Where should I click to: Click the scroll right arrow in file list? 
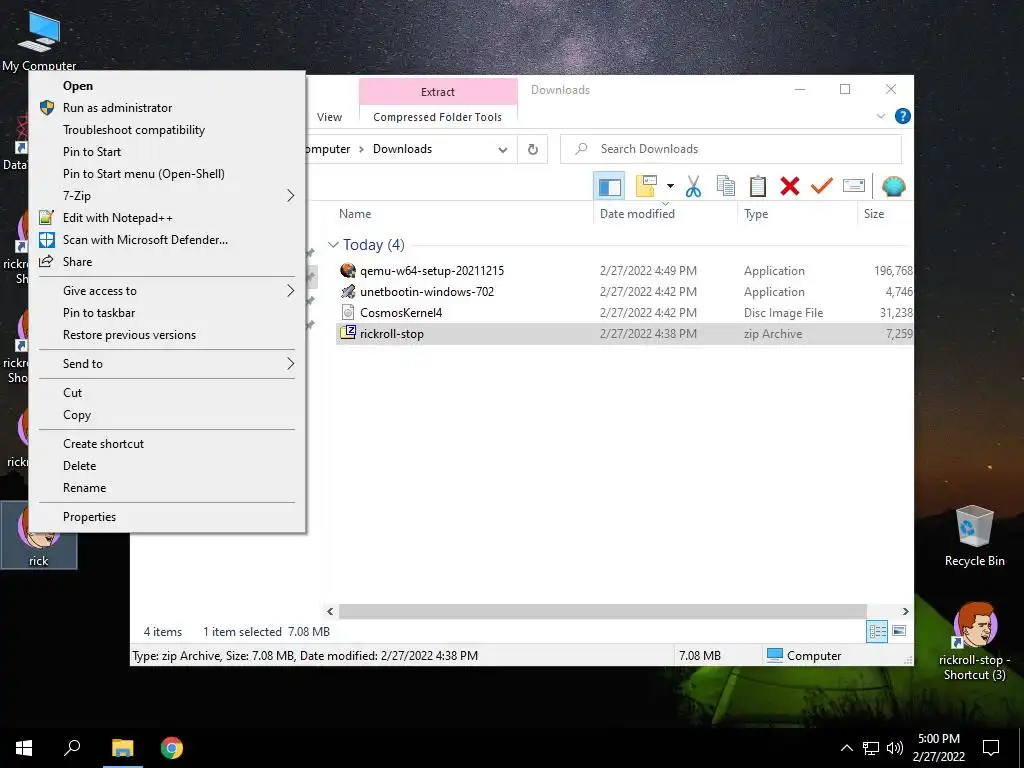(906, 611)
